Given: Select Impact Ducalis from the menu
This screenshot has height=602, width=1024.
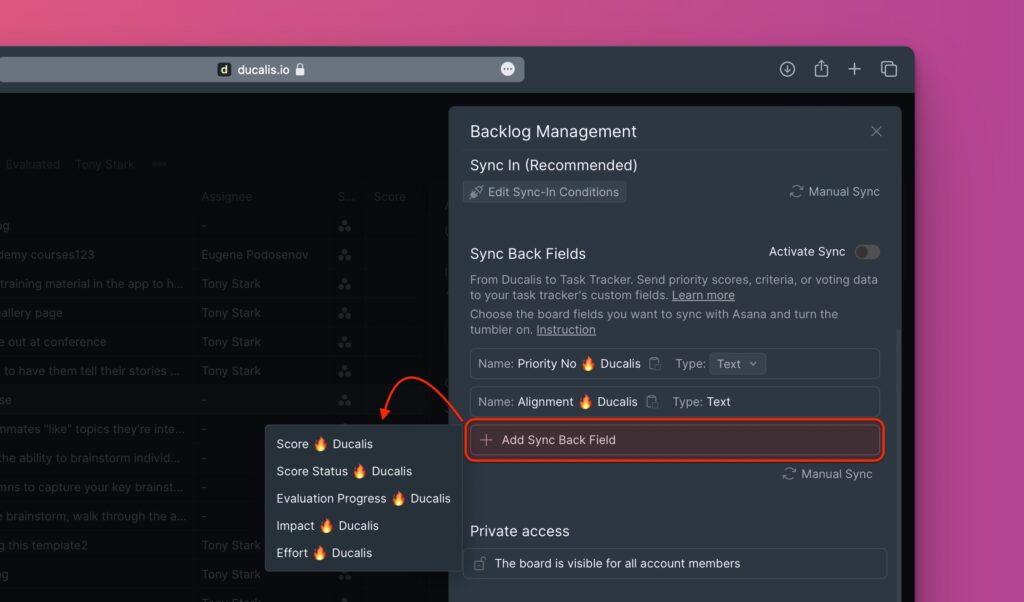Looking at the screenshot, I should 327,526.
